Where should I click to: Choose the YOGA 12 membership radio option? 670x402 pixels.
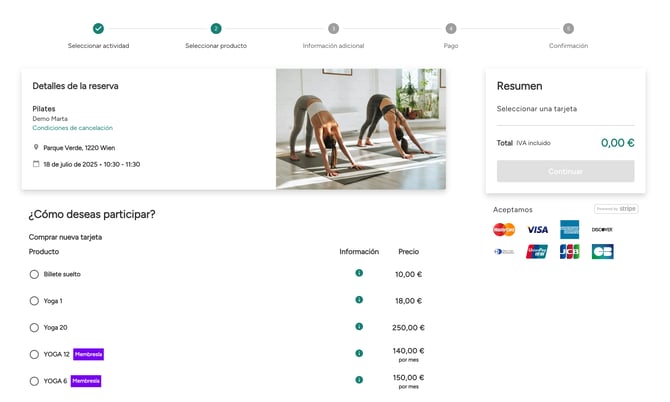tap(34, 354)
